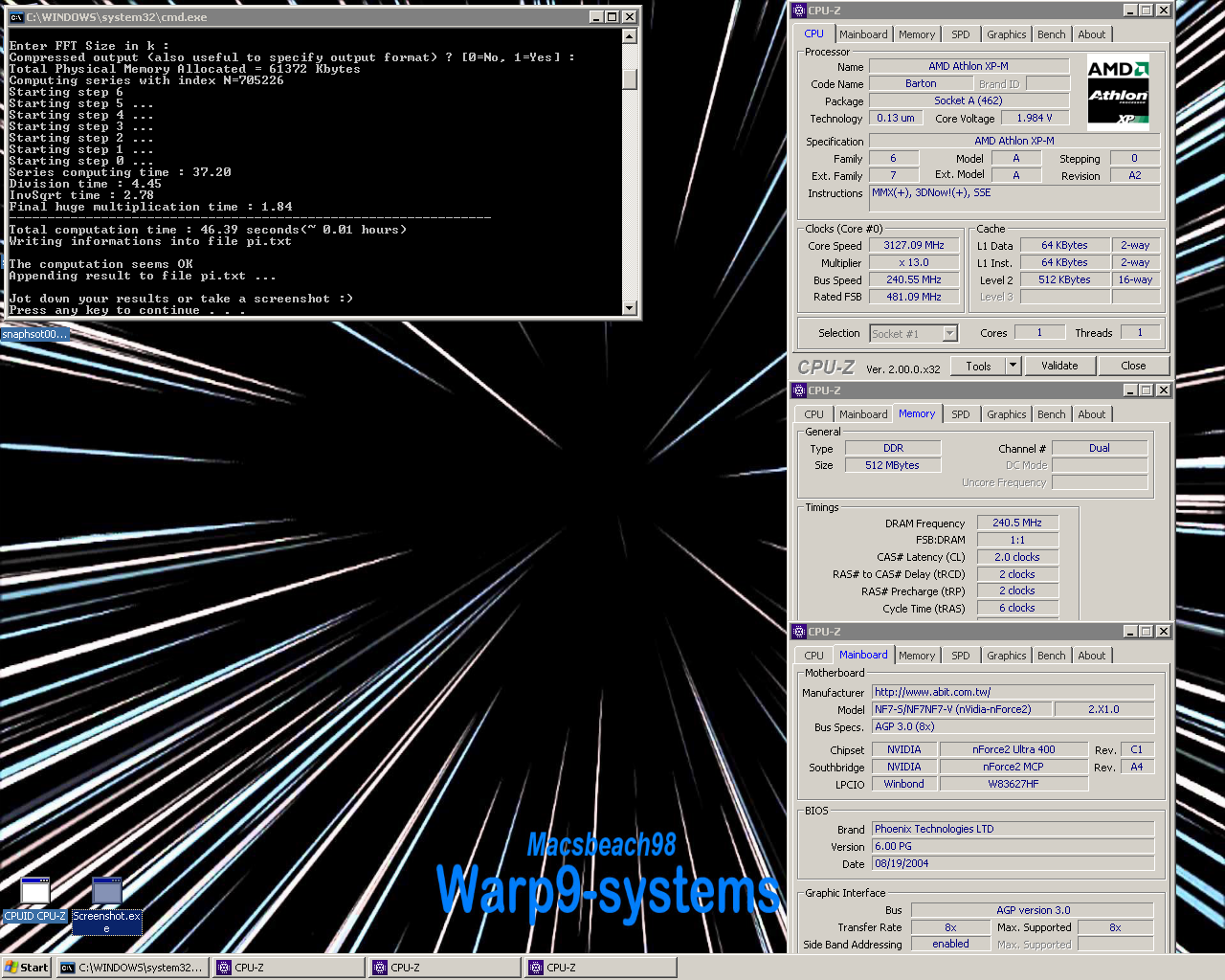Click the DRAM Frequency value 240.5 MHz

(x=1017, y=523)
